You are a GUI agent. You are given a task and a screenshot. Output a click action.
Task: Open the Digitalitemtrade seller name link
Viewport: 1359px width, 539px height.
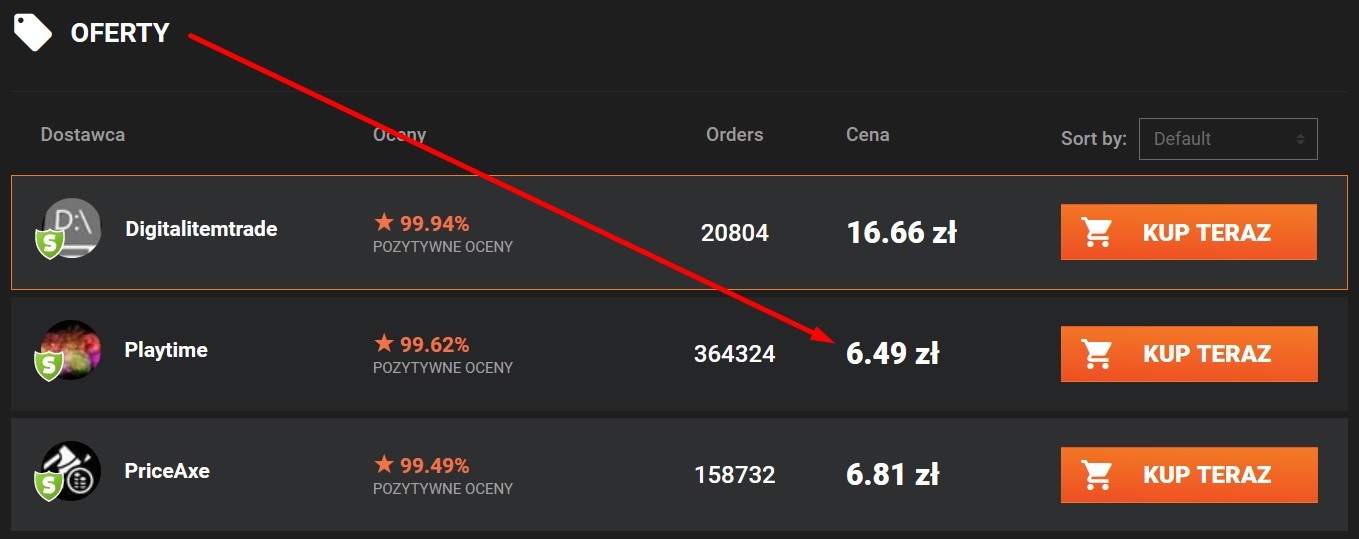point(201,229)
